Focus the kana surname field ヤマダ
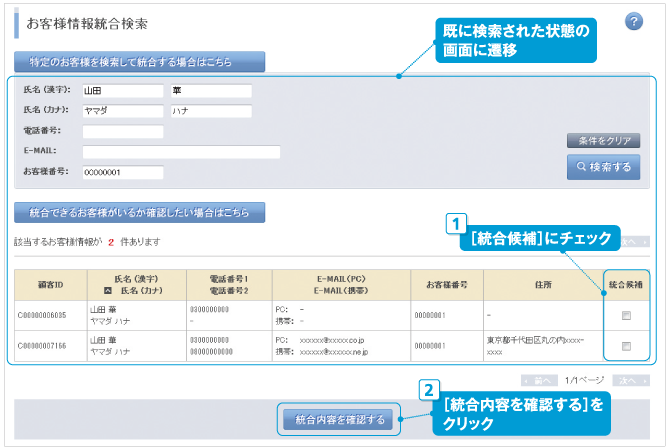 [123, 111]
